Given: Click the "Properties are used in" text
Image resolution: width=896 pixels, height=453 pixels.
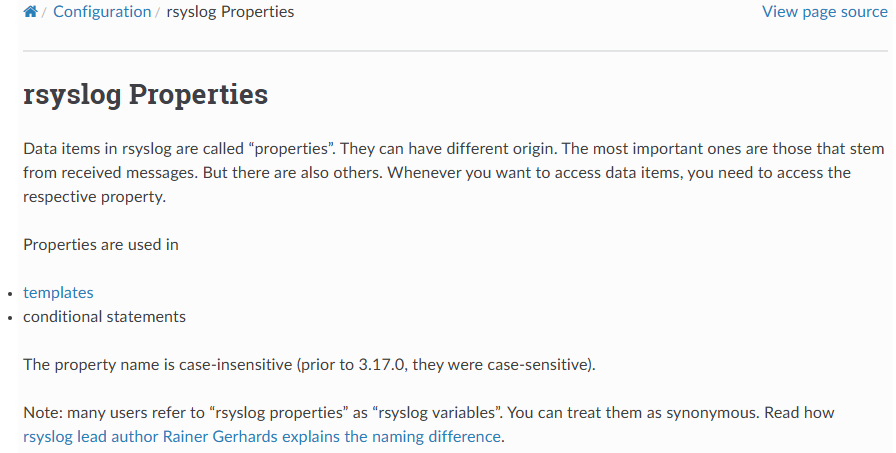Looking at the screenshot, I should tap(101, 244).
